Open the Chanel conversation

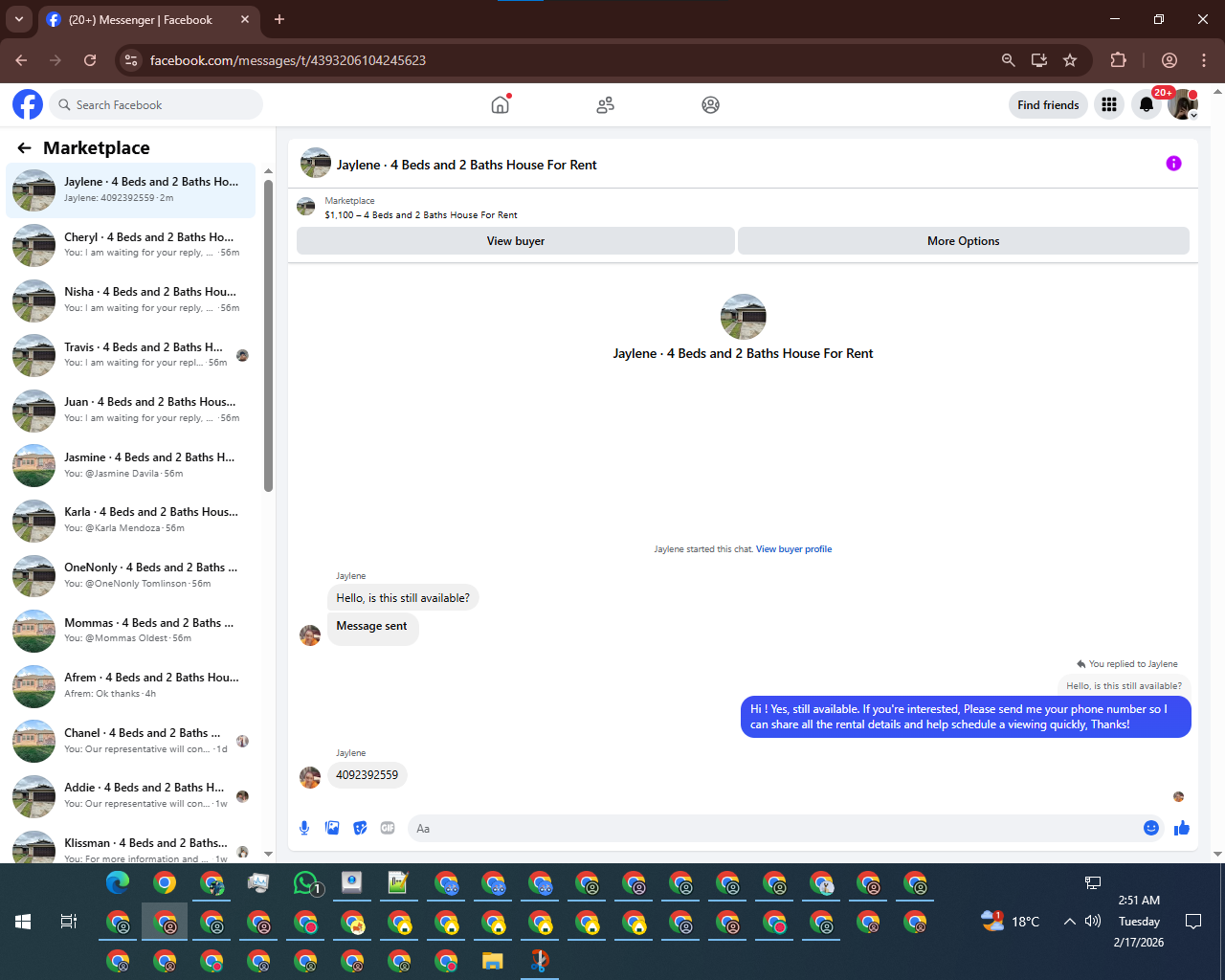pos(130,742)
